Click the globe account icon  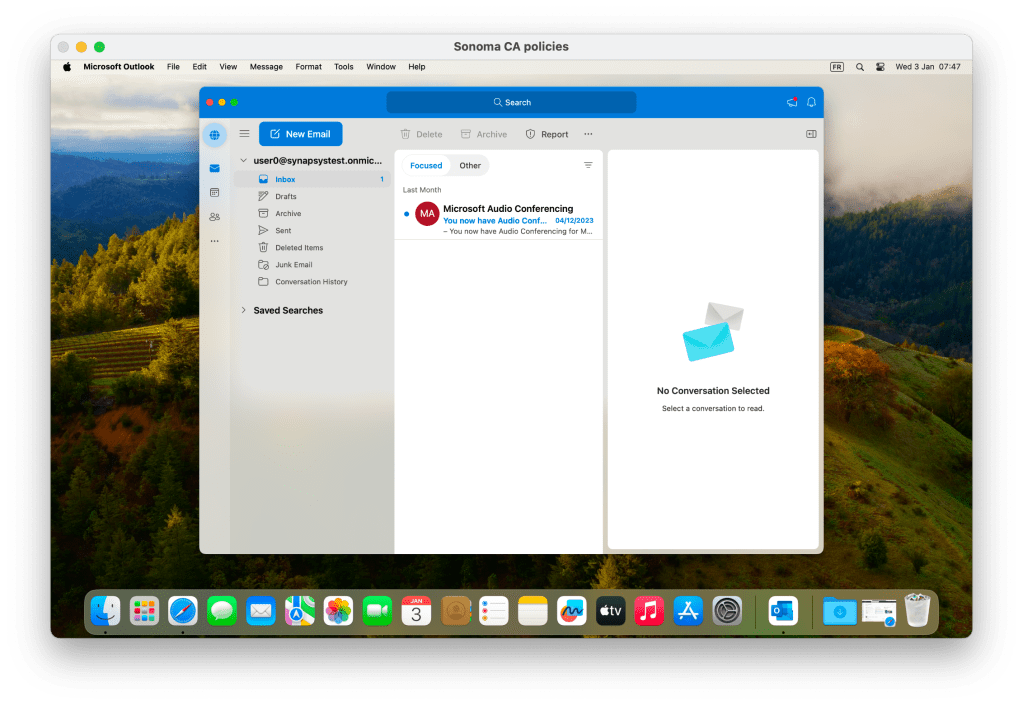[214, 135]
